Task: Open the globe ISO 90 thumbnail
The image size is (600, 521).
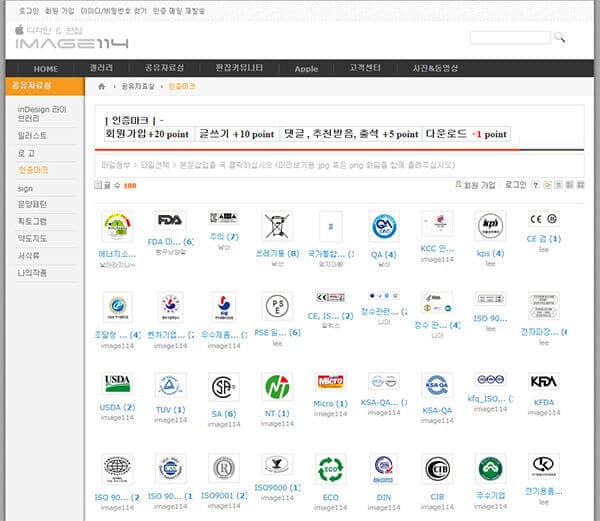Action: point(117,469)
